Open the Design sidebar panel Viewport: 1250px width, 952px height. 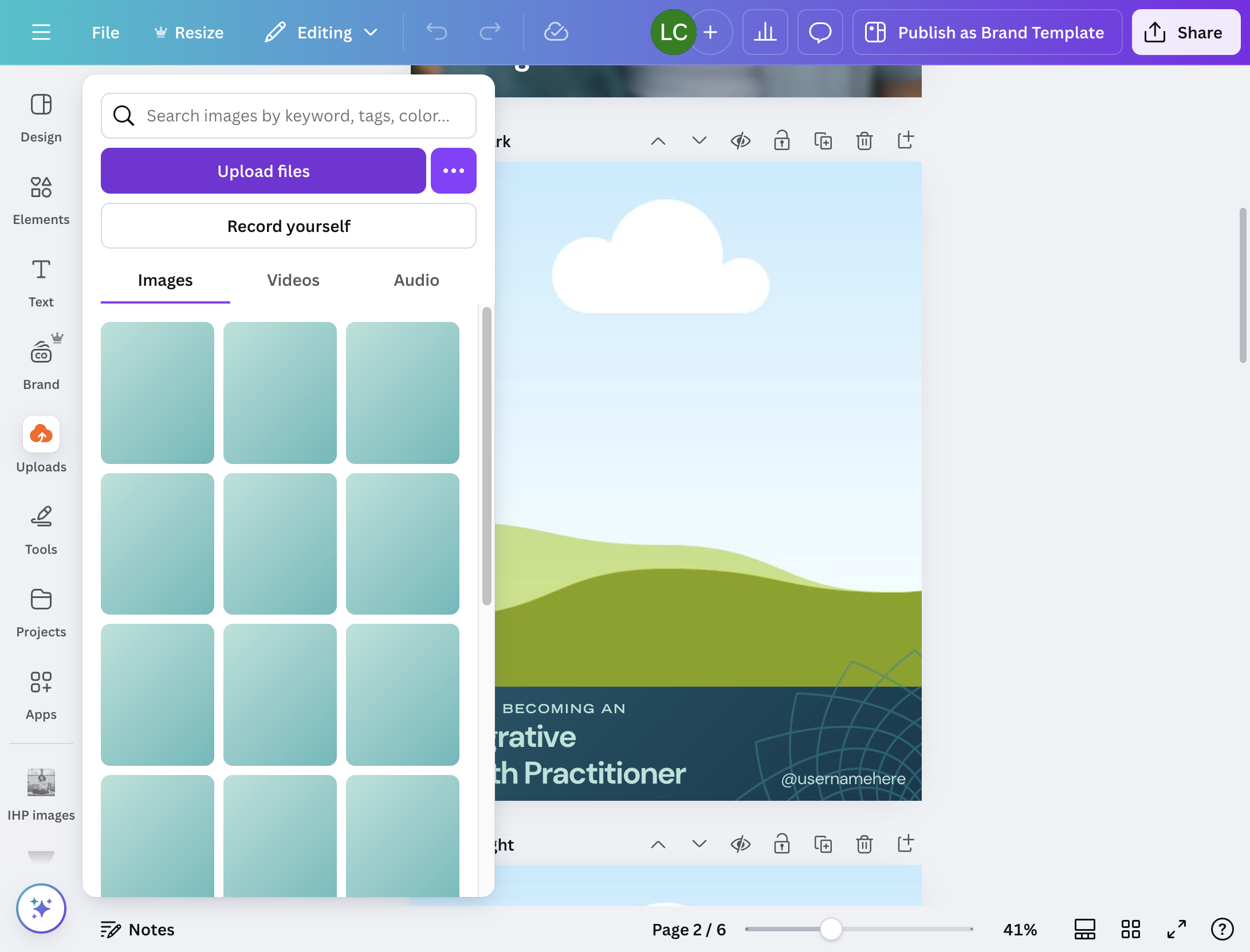41,119
